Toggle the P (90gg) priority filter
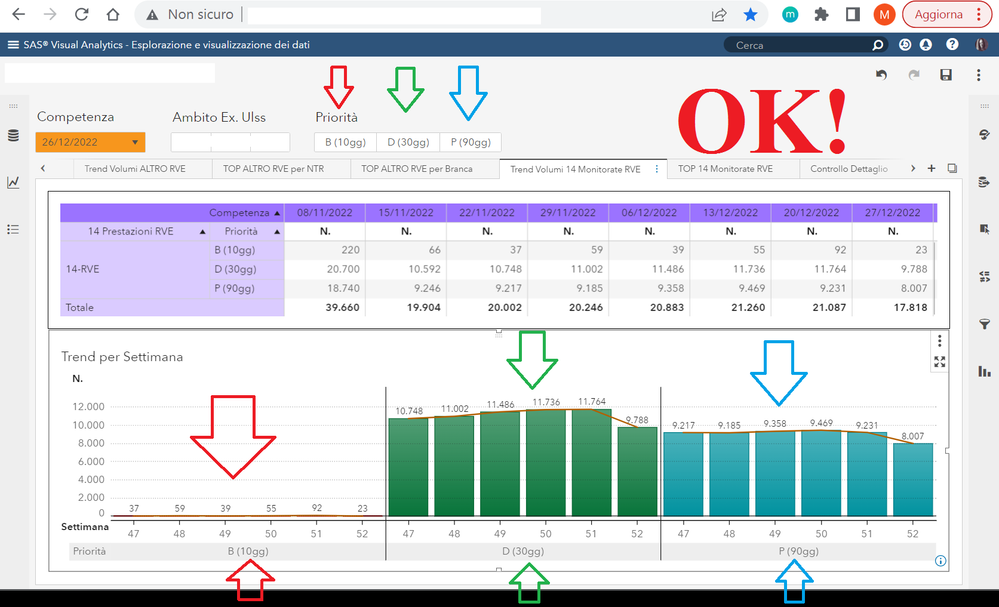The height and width of the screenshot is (607, 999). point(470,142)
